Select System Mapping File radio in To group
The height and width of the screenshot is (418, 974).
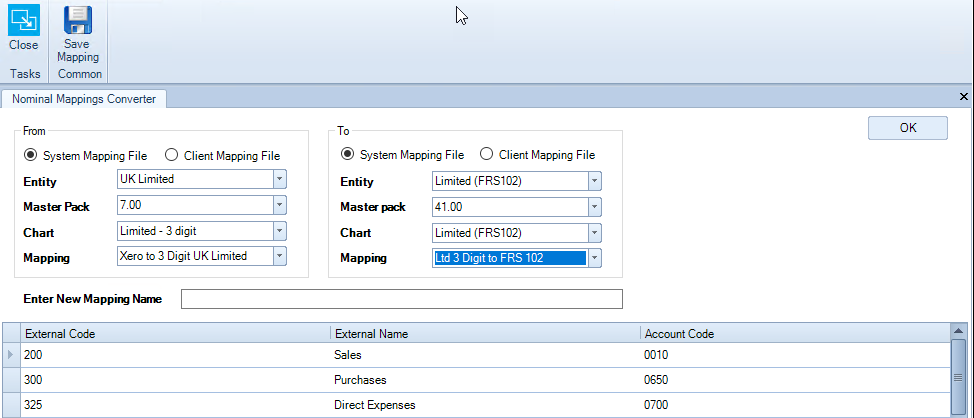[348, 154]
